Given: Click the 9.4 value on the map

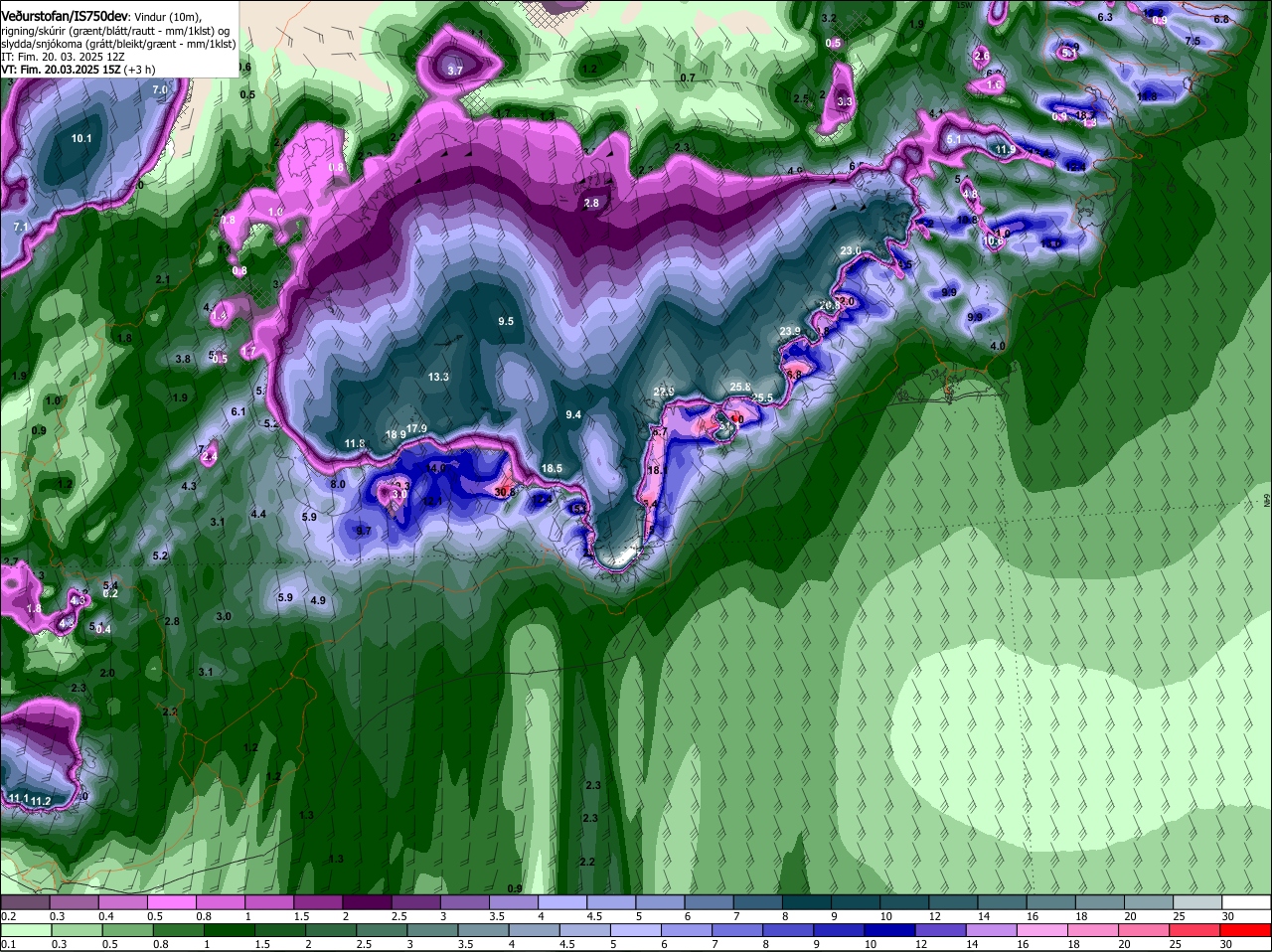Looking at the screenshot, I should [573, 414].
